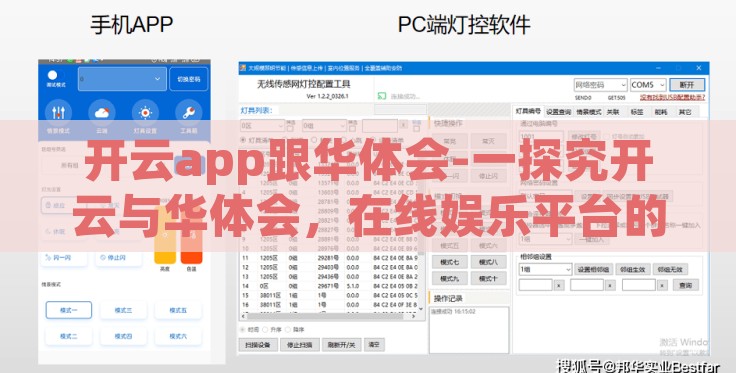The width and height of the screenshot is (736, 373).
Task: Tap 模式二 in mobile app scene modes
Action: pyautogui.click(x=69, y=336)
